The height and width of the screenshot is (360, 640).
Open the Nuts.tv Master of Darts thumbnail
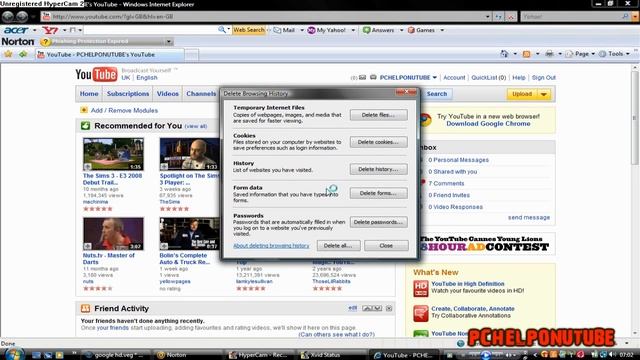113,233
